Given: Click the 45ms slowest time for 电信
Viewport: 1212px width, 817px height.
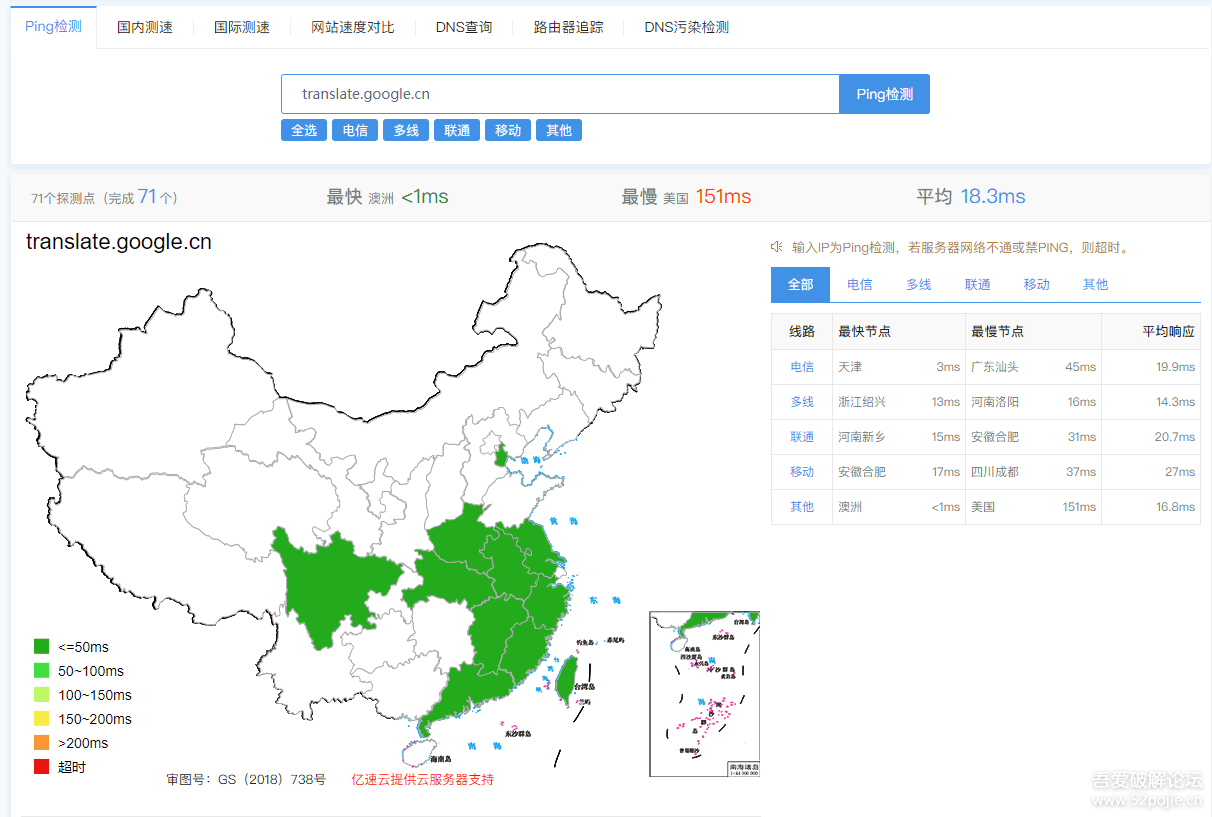Looking at the screenshot, I should coord(1081,367).
